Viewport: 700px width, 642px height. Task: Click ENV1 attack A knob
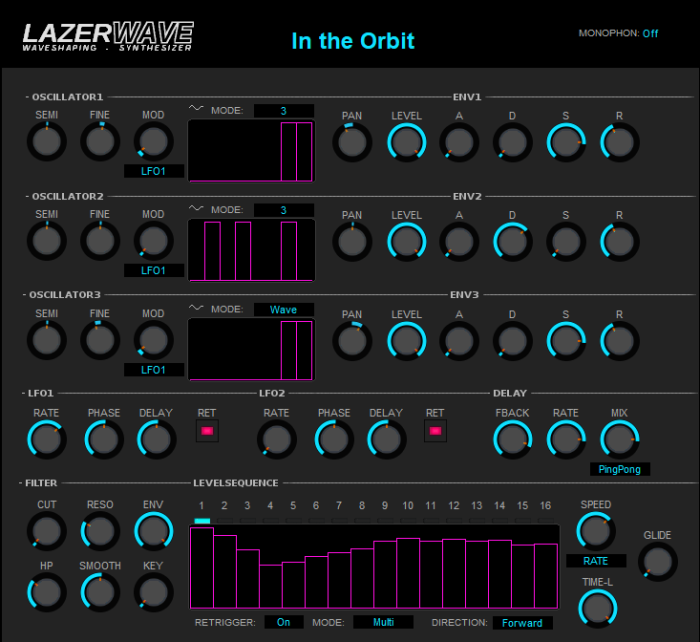(459, 142)
